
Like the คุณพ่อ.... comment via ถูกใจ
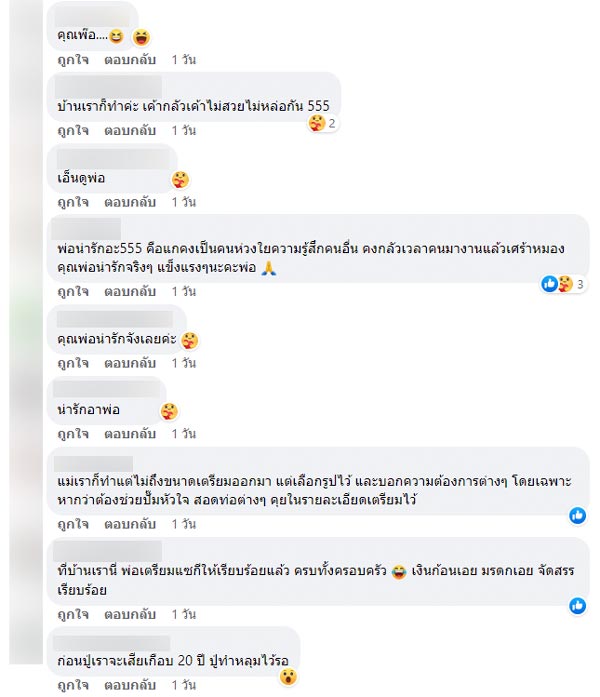(x=73, y=60)
